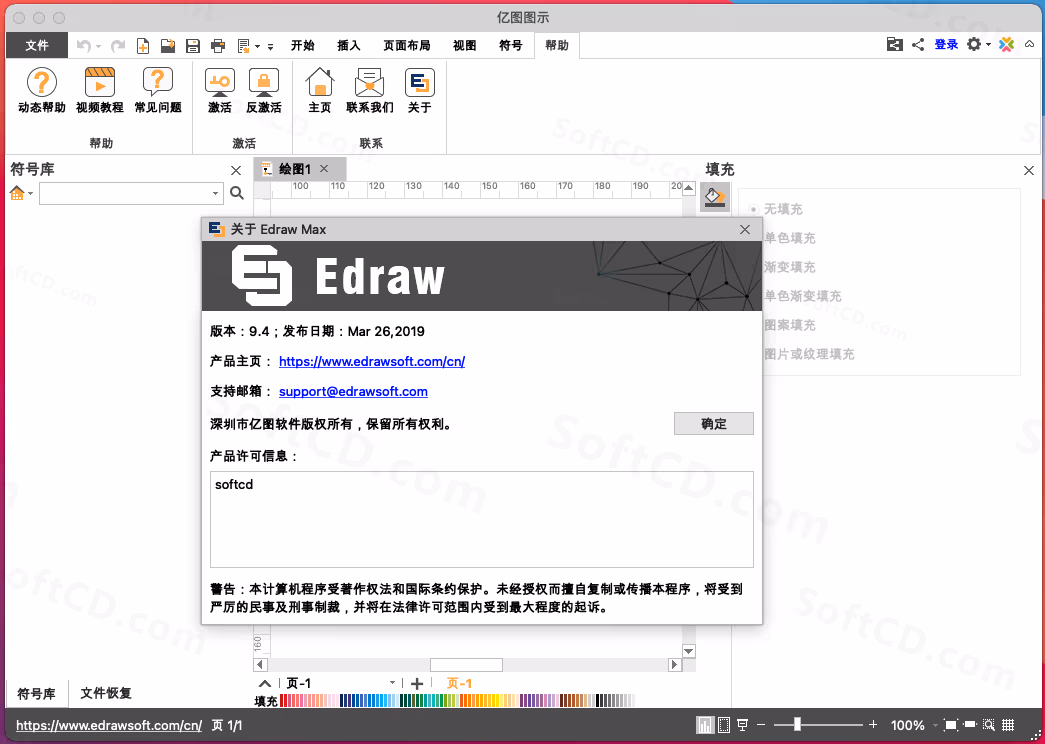Create a new document from quick toolbar
The image size is (1045, 744).
click(x=143, y=45)
